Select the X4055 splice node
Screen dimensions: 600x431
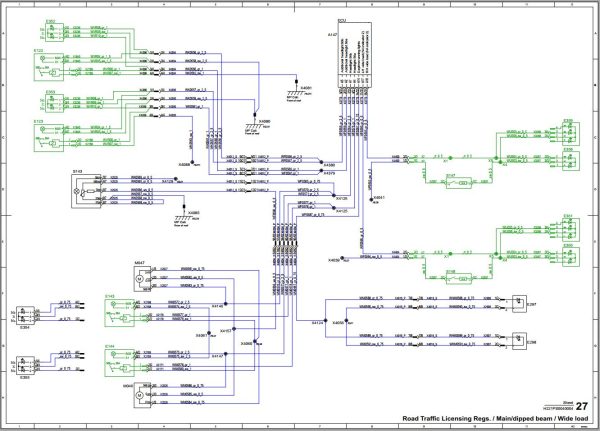(x=346, y=320)
